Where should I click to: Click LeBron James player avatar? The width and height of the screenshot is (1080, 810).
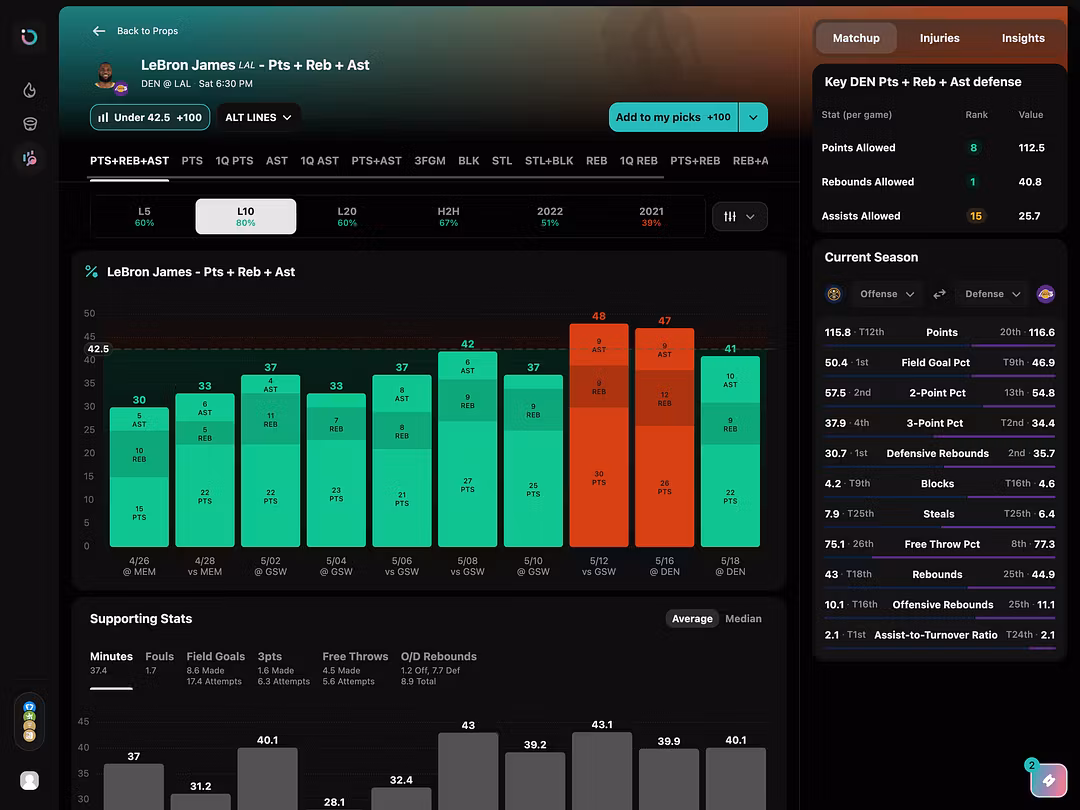tap(105, 74)
